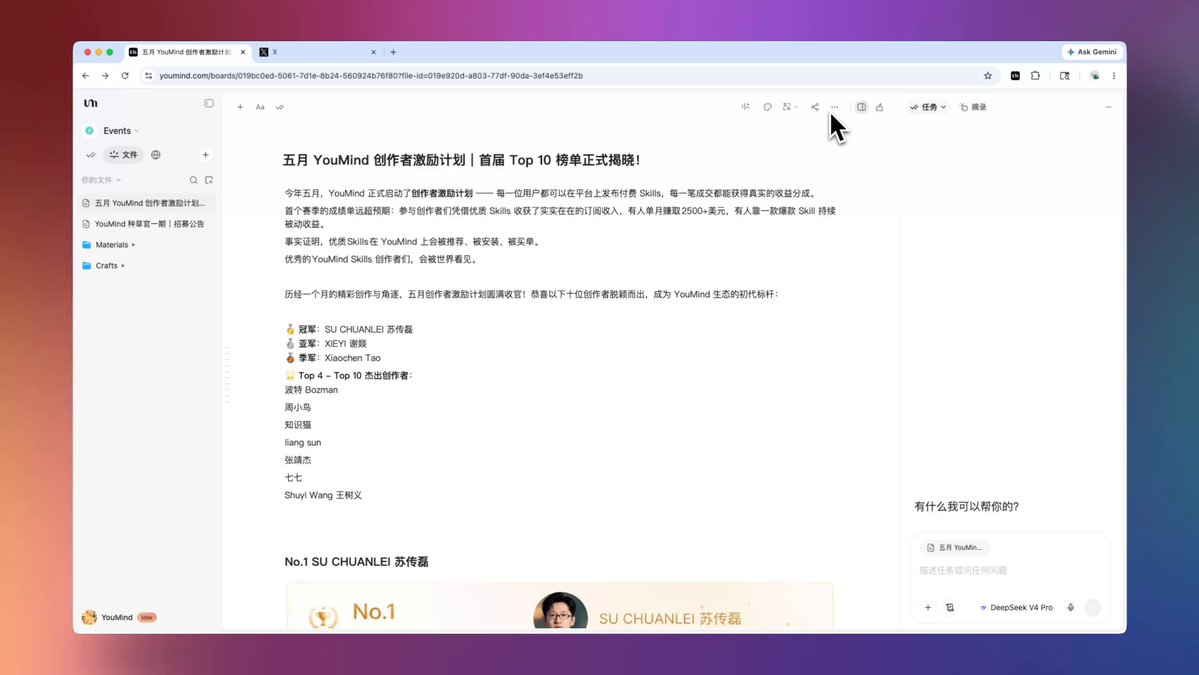The height and width of the screenshot is (675, 1199).
Task: Switch to the tasks checkmark tab in sidebar
Action: tap(91, 154)
